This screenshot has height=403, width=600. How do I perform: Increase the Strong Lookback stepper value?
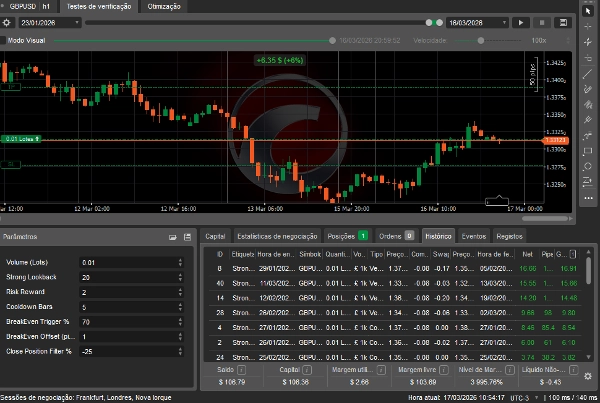[x=180, y=274]
